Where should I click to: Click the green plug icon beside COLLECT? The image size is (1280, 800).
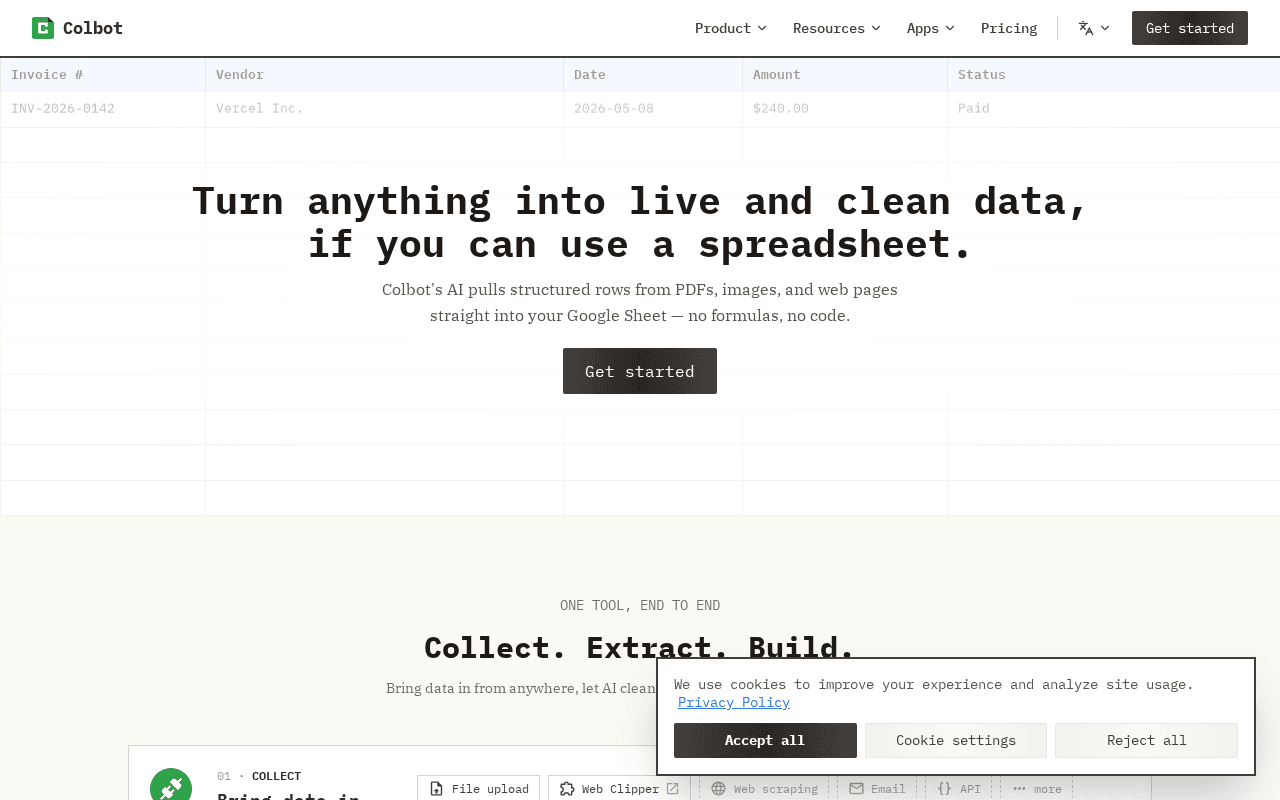click(x=171, y=787)
